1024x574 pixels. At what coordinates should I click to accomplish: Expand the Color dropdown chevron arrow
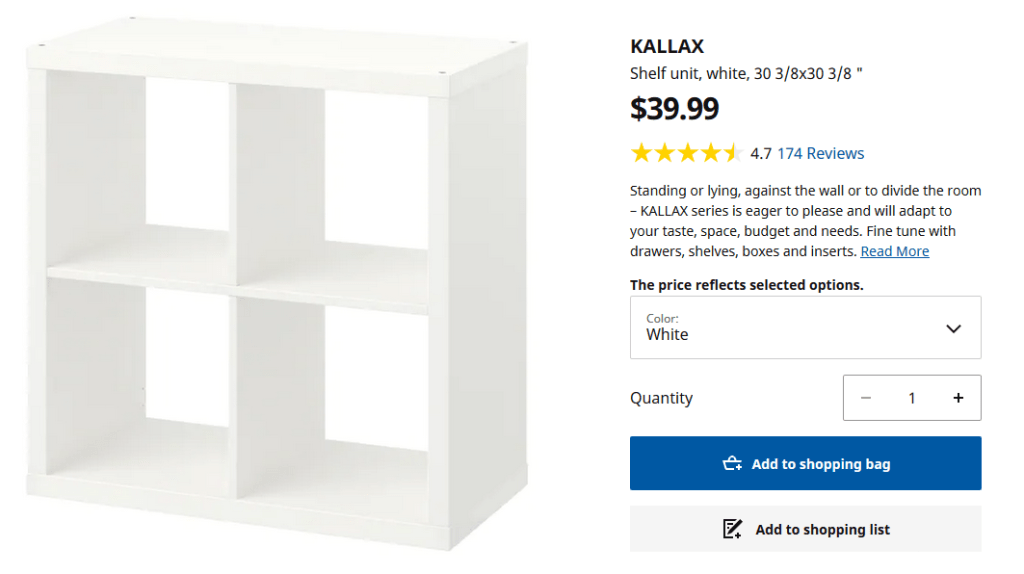pos(953,328)
